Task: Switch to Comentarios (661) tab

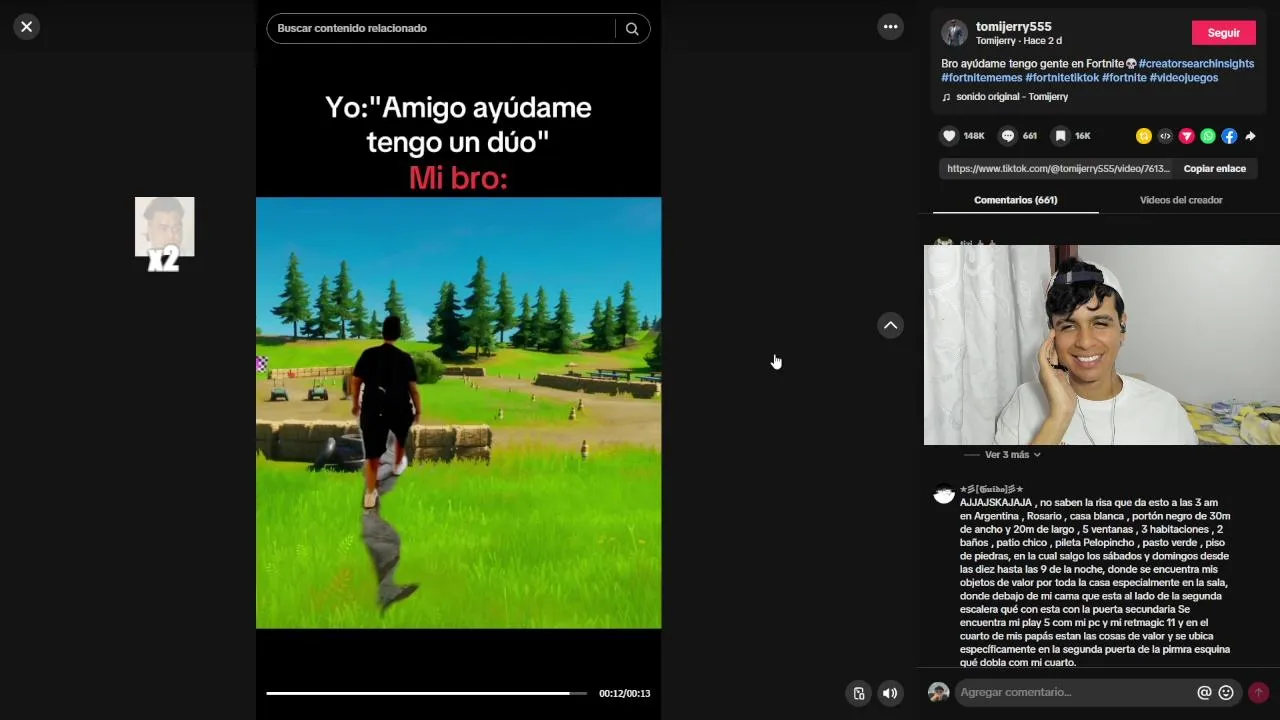Action: 1015,200
